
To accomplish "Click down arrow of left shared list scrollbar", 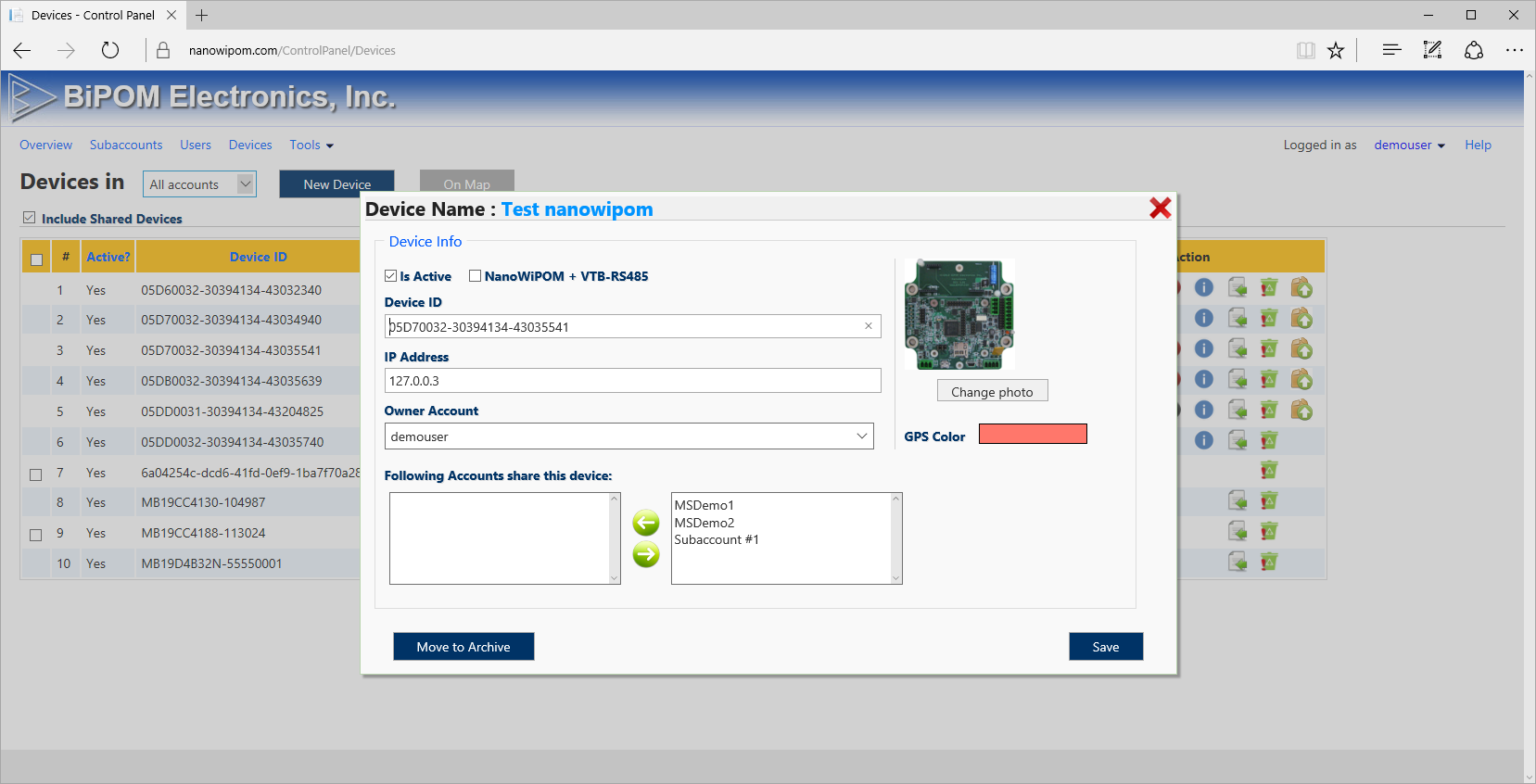I will tap(614, 577).
